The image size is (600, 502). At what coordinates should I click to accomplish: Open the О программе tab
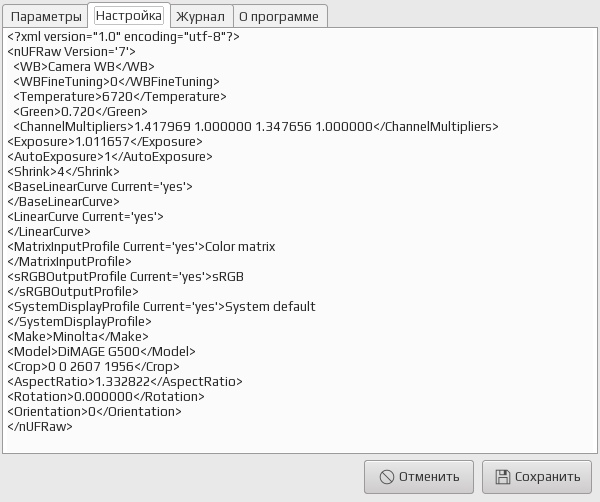pos(279,16)
